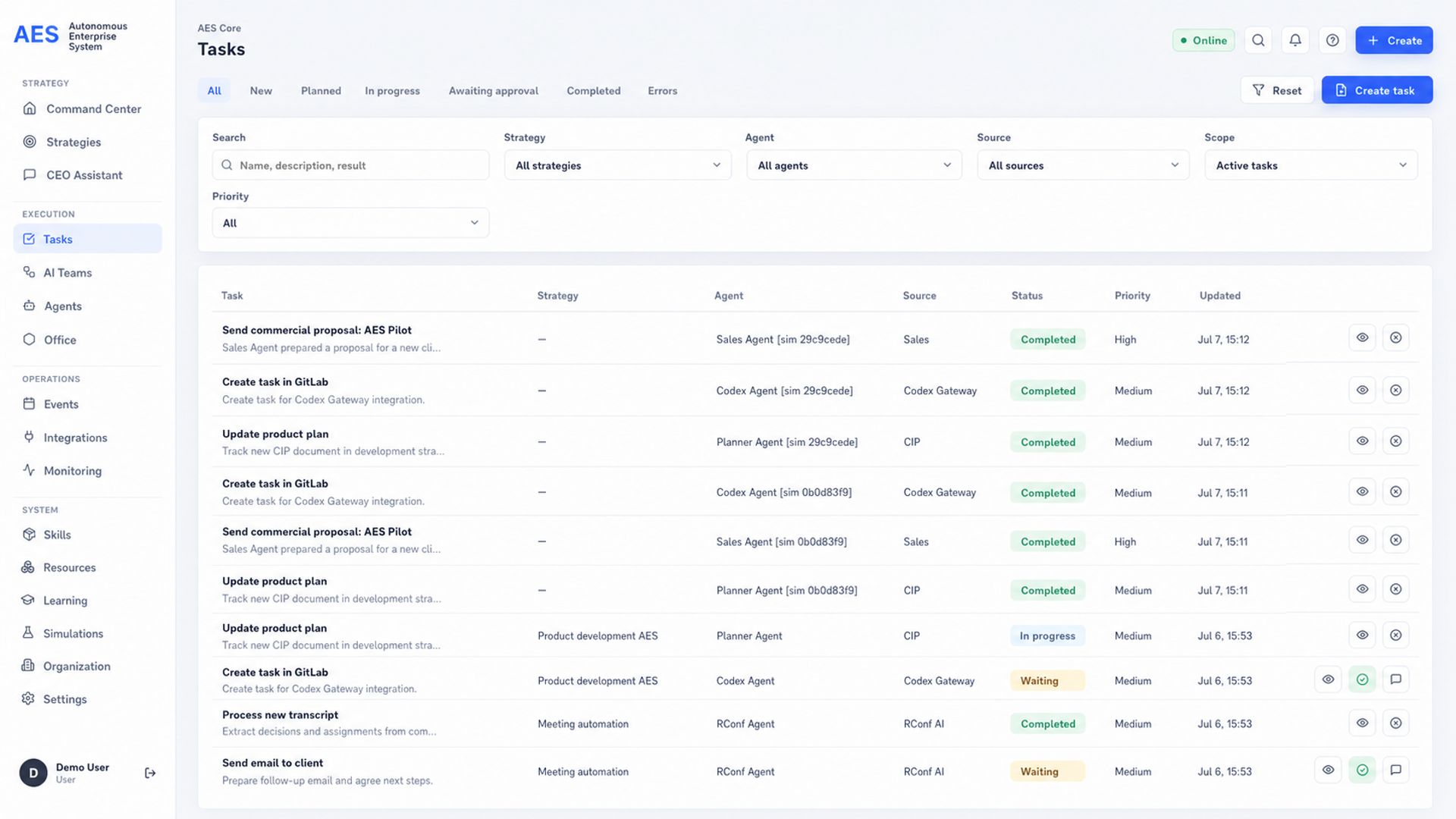1456x819 pixels.
Task: Click the Send email to client title
Action: pos(272,763)
